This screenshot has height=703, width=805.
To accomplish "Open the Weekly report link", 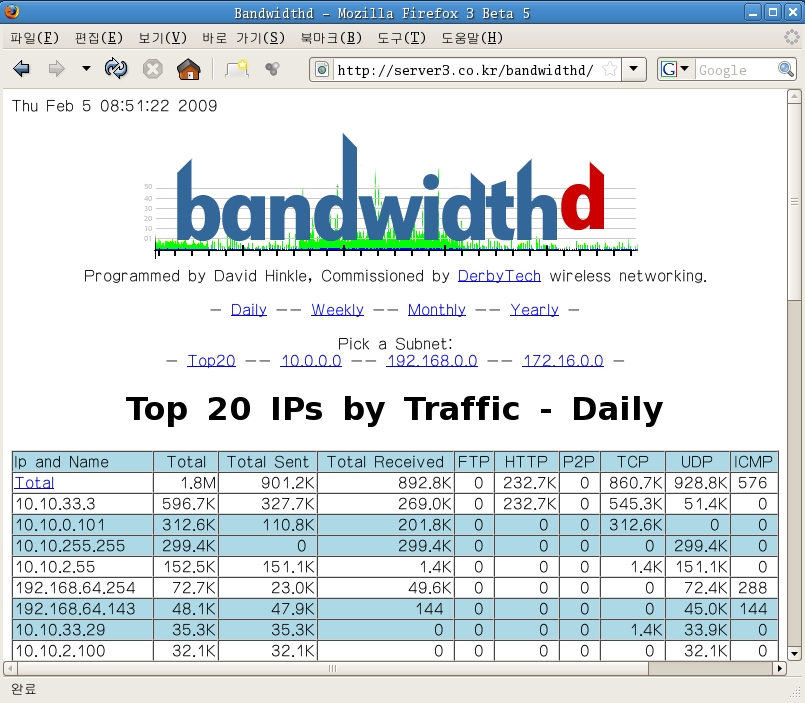I will [x=337, y=310].
